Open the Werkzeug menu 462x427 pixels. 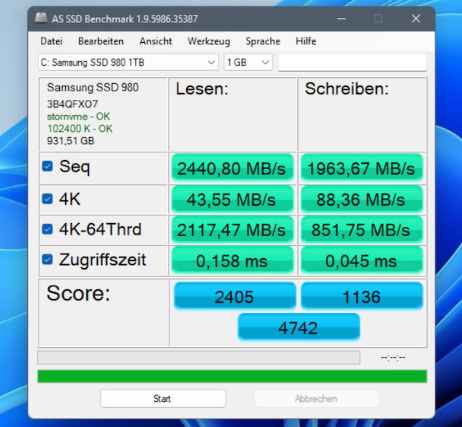[x=209, y=41]
